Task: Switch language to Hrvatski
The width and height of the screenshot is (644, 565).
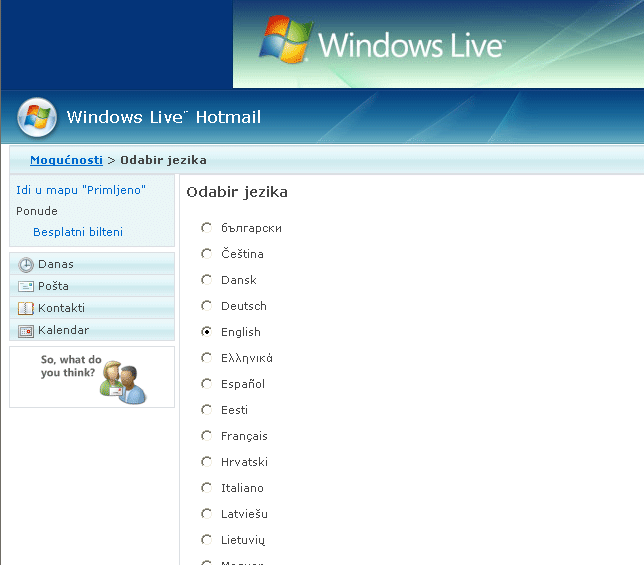Action: click(x=207, y=462)
